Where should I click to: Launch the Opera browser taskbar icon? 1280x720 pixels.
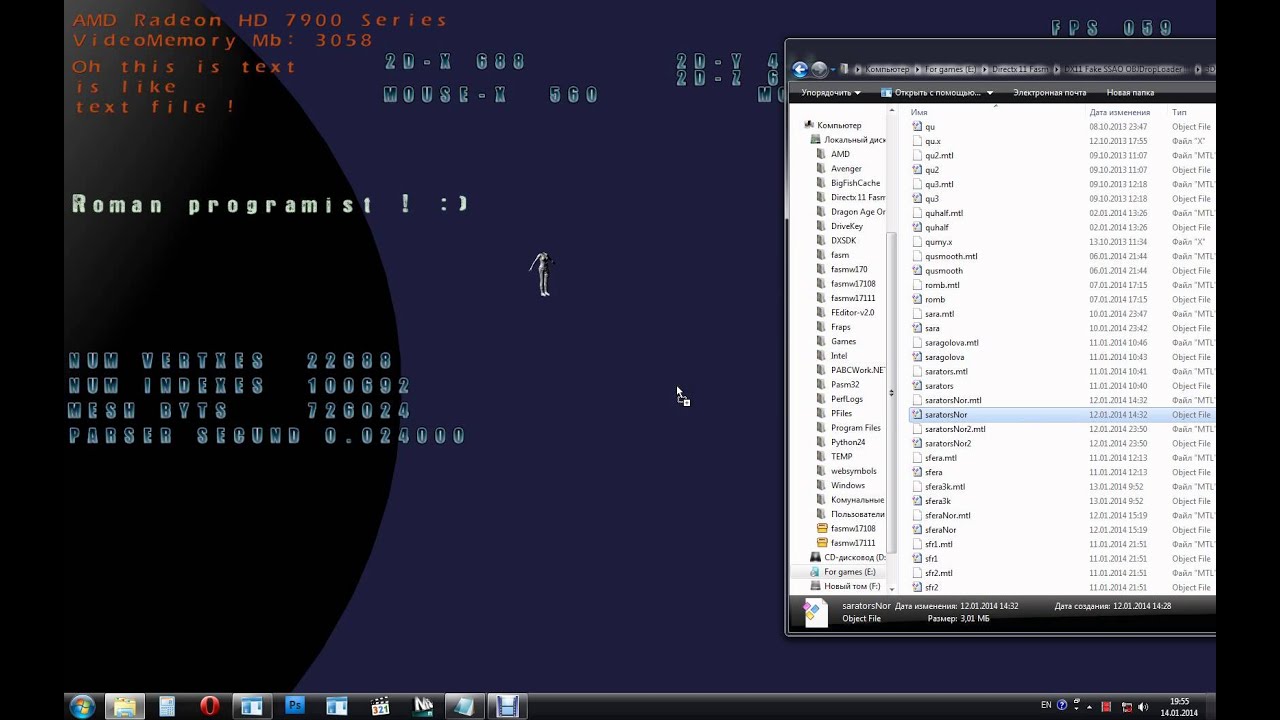[209, 707]
